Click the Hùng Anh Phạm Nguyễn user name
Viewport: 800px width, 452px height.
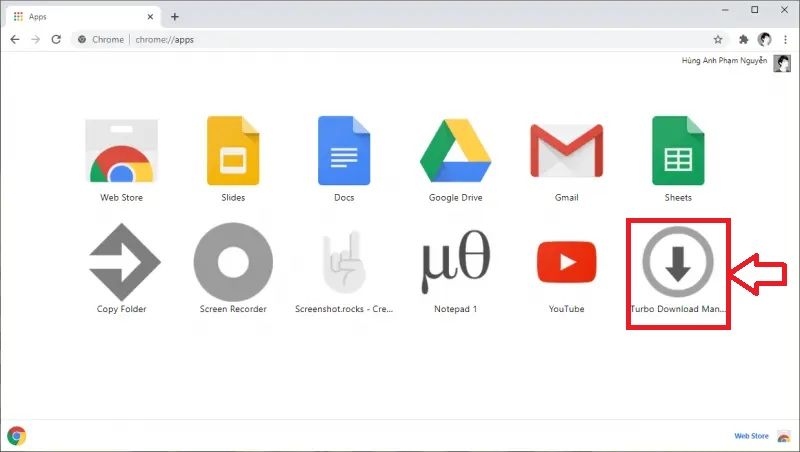(x=724, y=61)
